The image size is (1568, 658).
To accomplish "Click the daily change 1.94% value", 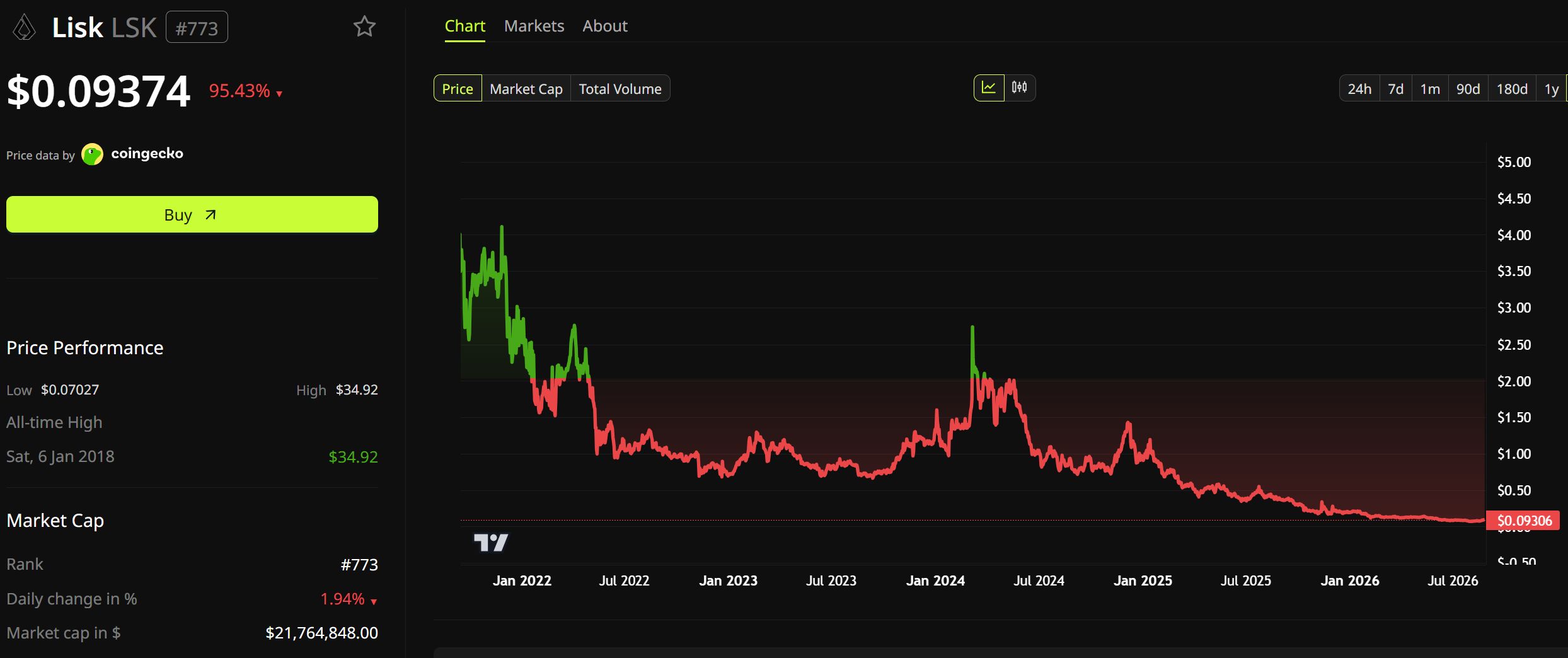I will click(x=342, y=599).
